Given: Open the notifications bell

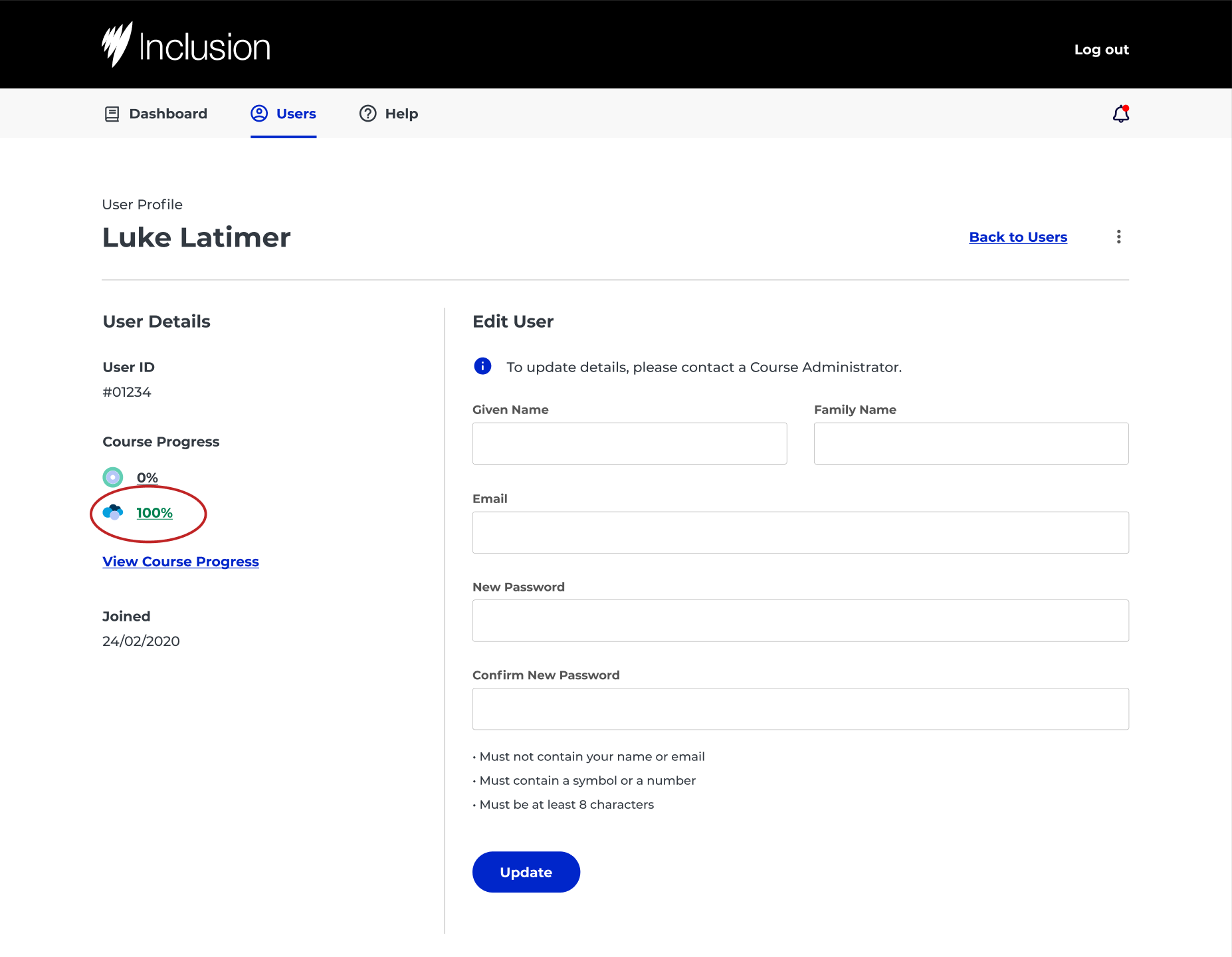Looking at the screenshot, I should click(1120, 114).
